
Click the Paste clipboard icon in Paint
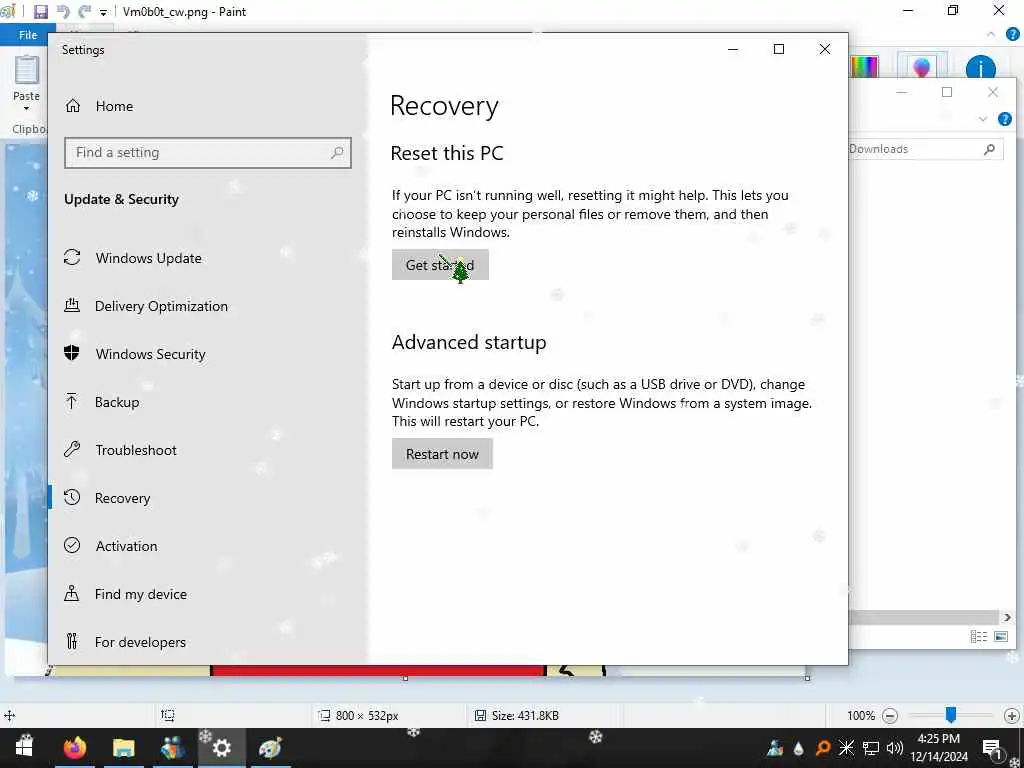27,71
